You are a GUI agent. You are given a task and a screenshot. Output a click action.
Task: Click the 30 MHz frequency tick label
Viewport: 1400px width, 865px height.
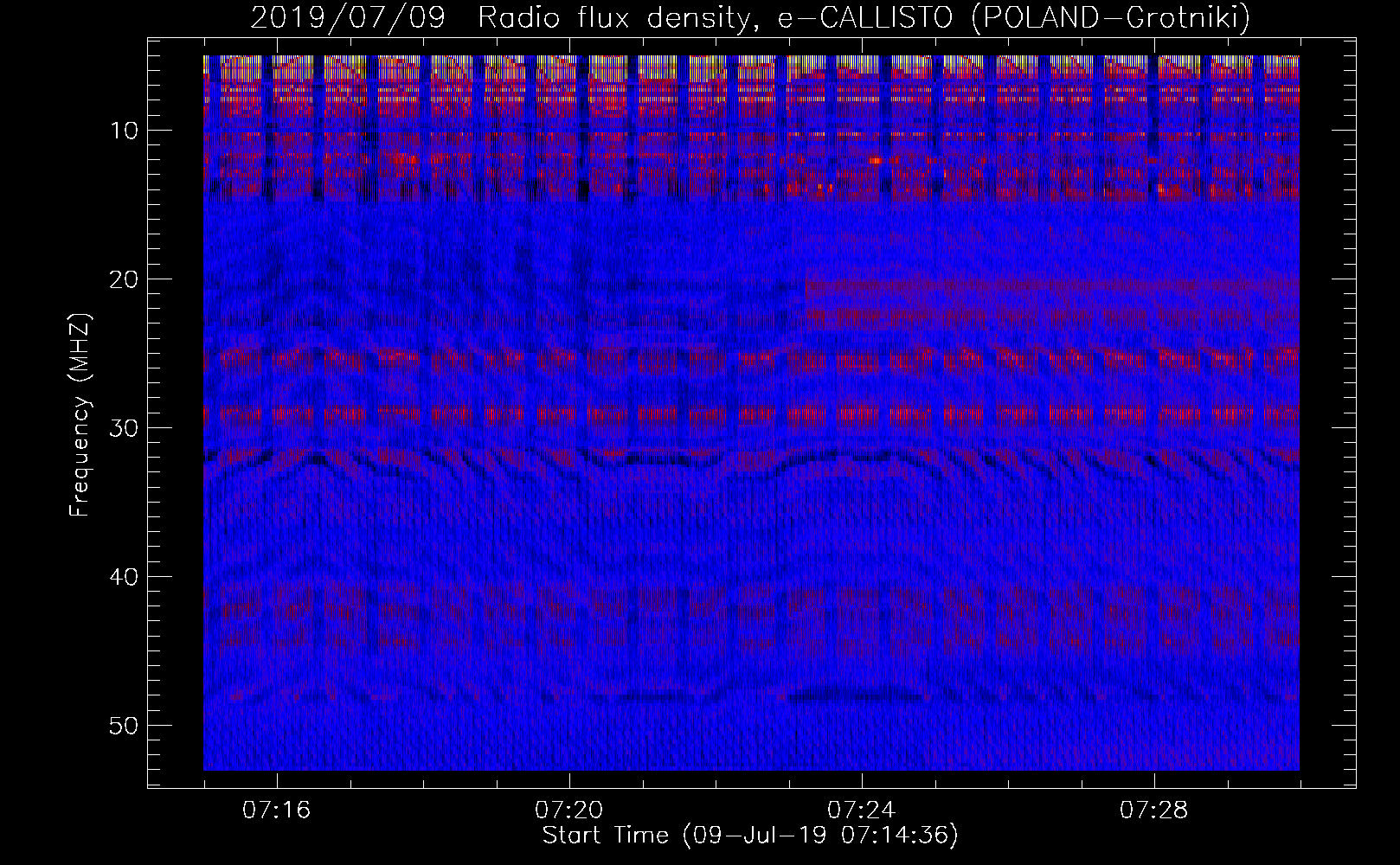coord(125,428)
